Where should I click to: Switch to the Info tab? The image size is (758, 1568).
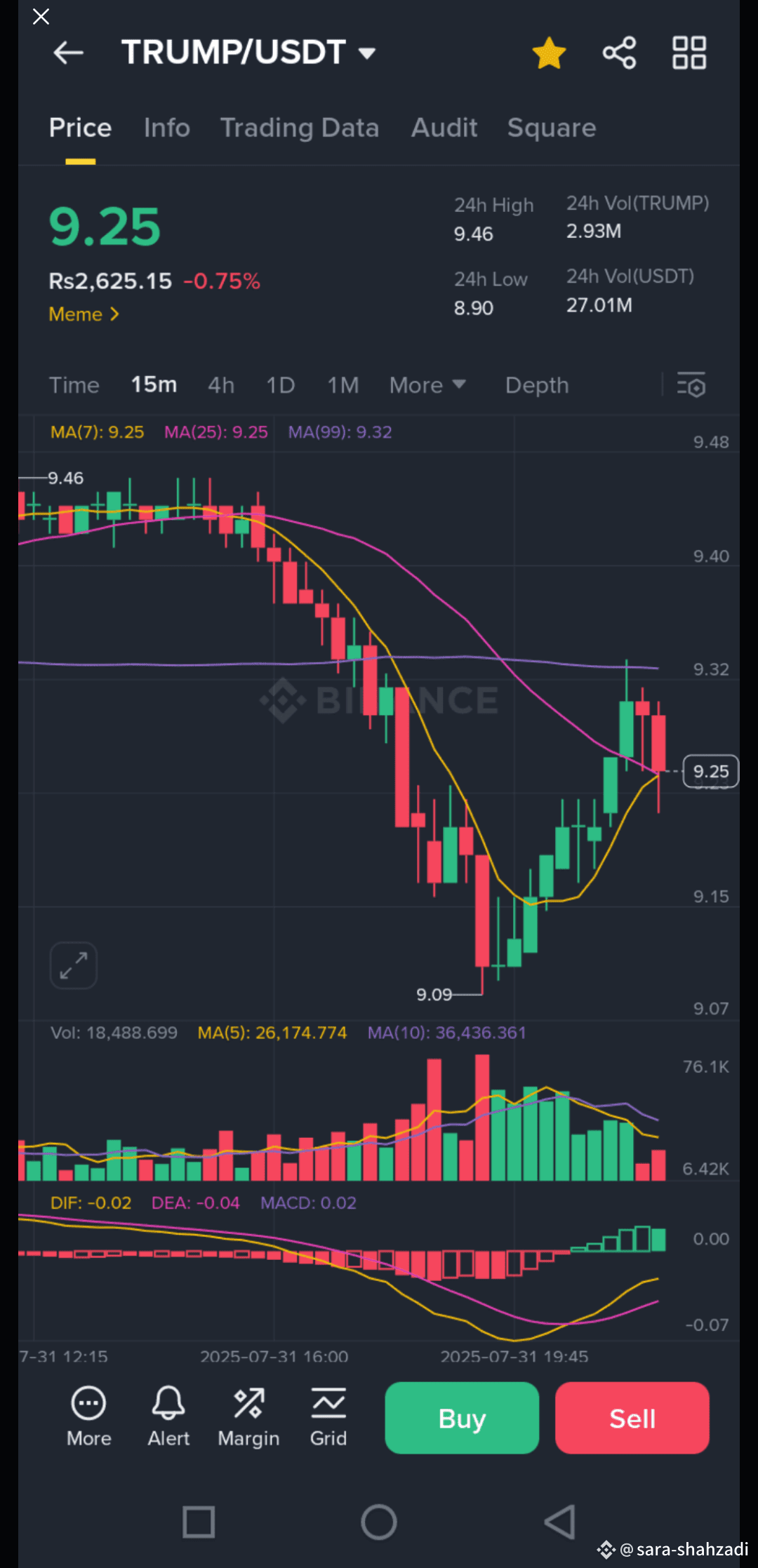tap(167, 128)
